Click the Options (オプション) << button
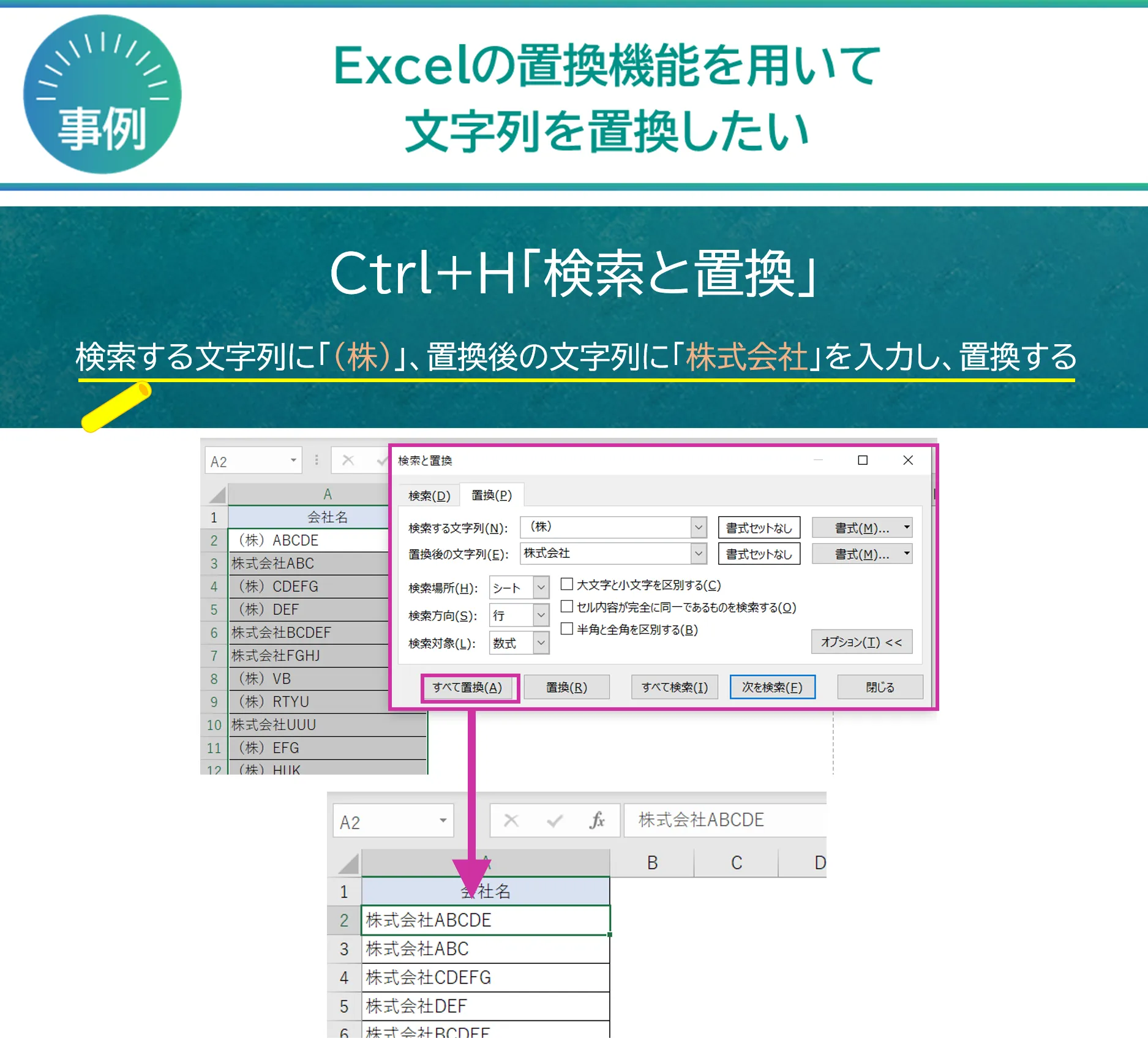The width and height of the screenshot is (1148, 1038). 861,642
